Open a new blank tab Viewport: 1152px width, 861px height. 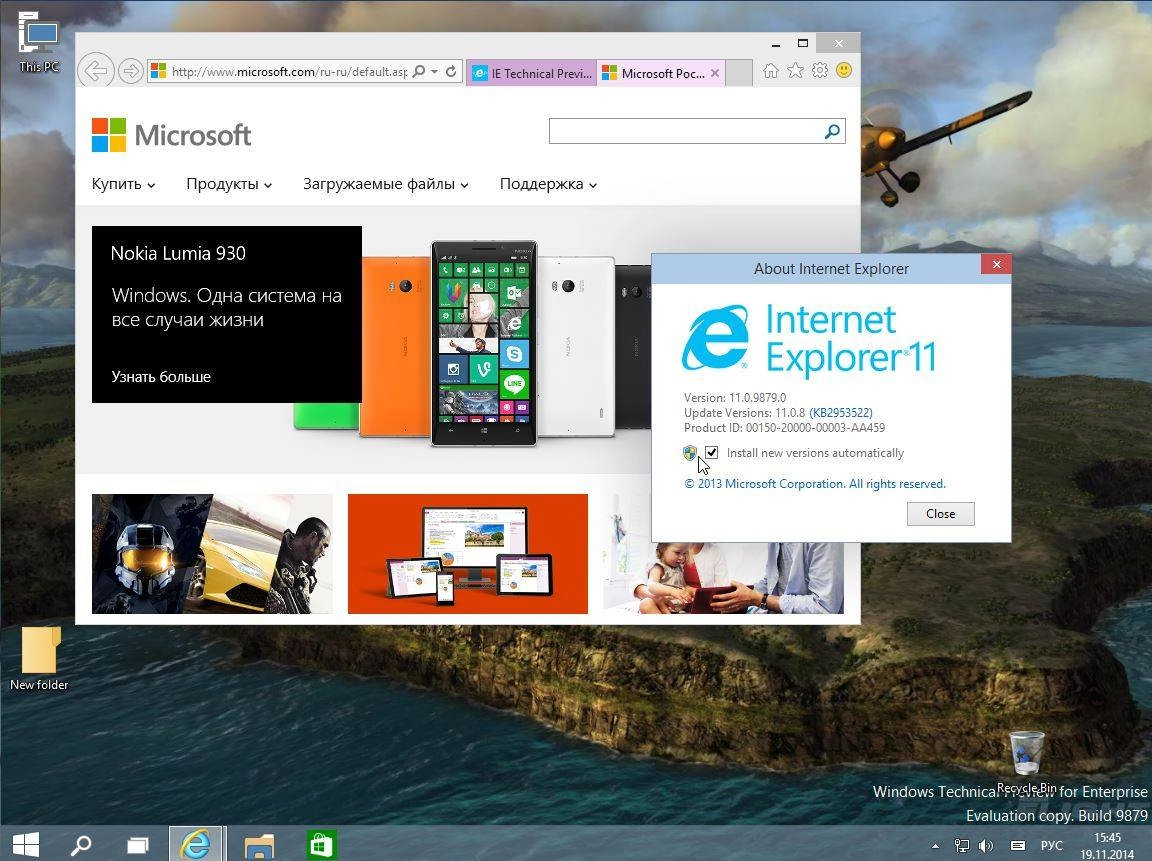tap(738, 73)
